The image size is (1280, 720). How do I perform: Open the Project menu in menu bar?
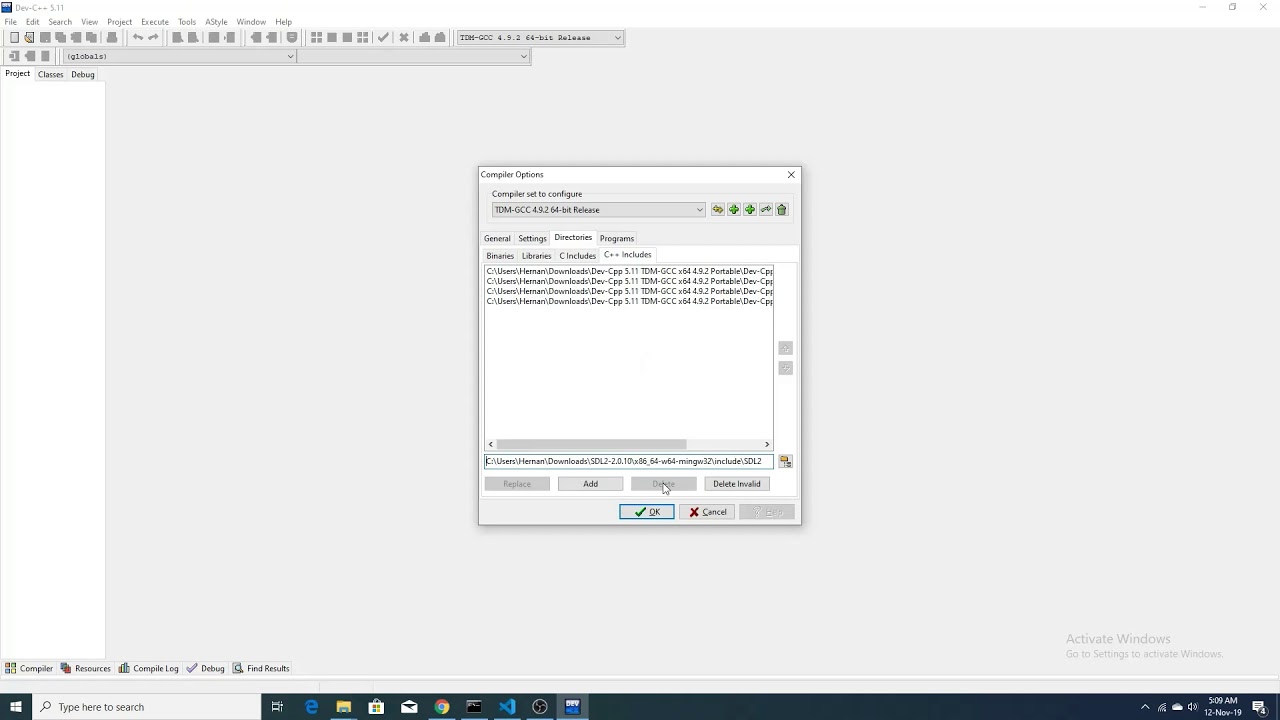(x=119, y=22)
